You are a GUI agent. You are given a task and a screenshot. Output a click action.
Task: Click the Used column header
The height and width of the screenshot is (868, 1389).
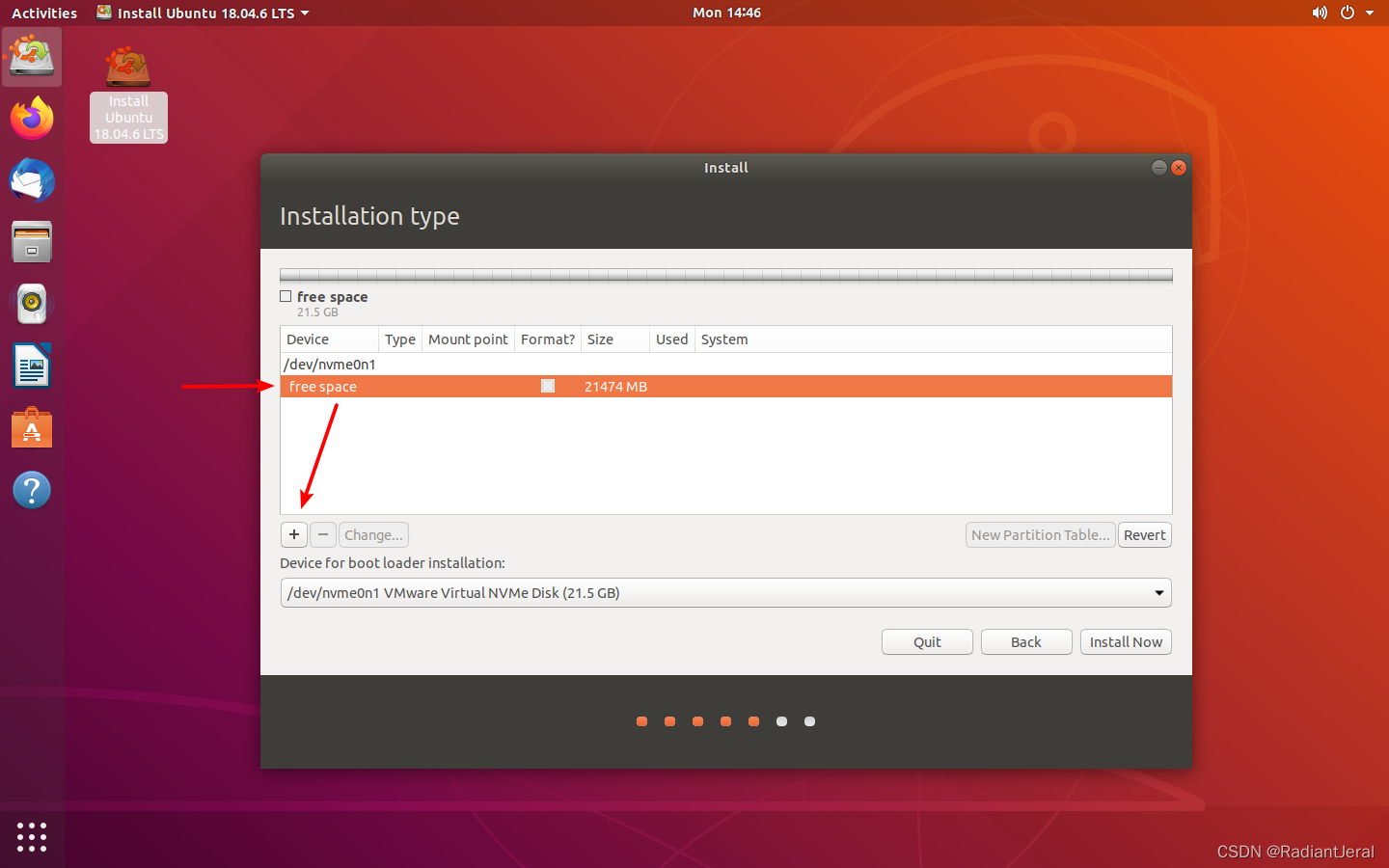(672, 339)
